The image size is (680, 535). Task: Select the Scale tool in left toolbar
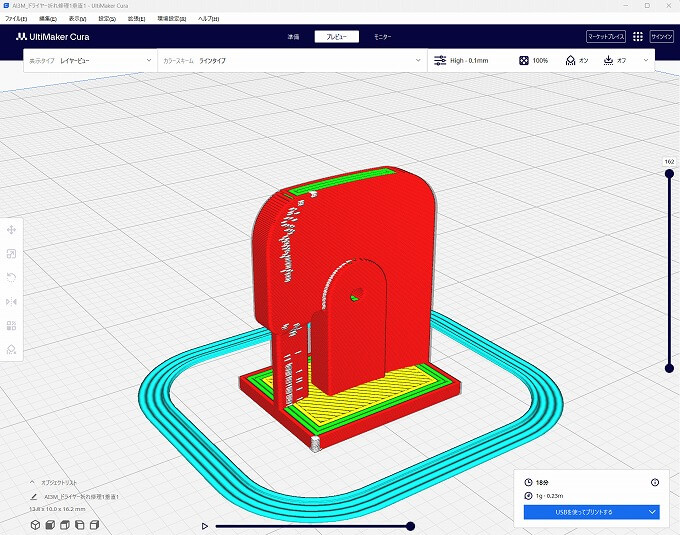(x=11, y=254)
